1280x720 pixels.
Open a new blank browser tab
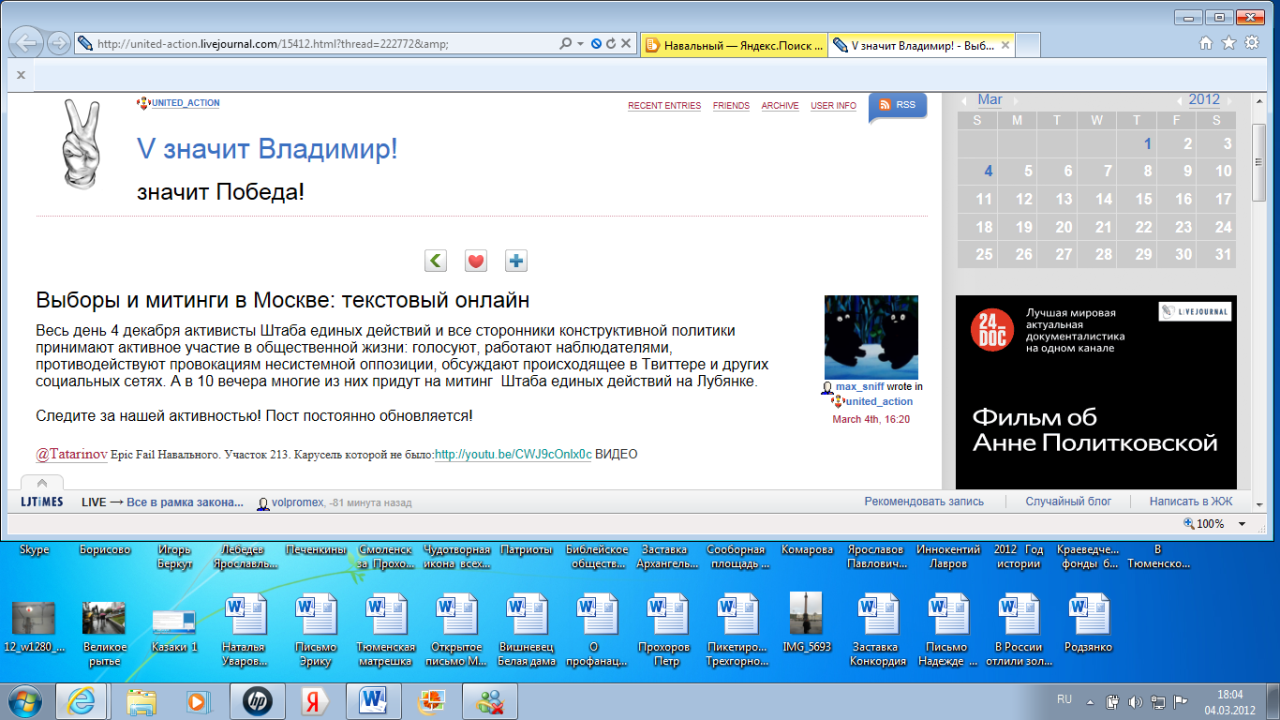coord(1028,45)
